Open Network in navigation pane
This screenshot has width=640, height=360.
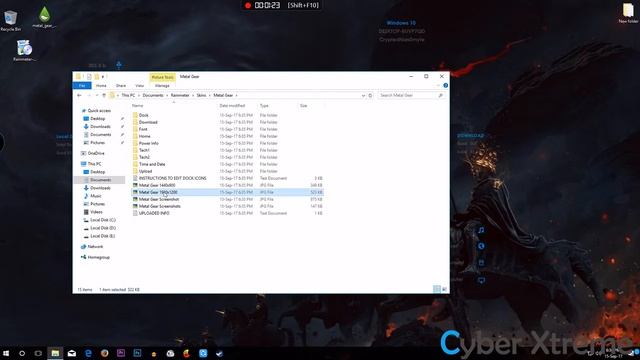point(92,247)
